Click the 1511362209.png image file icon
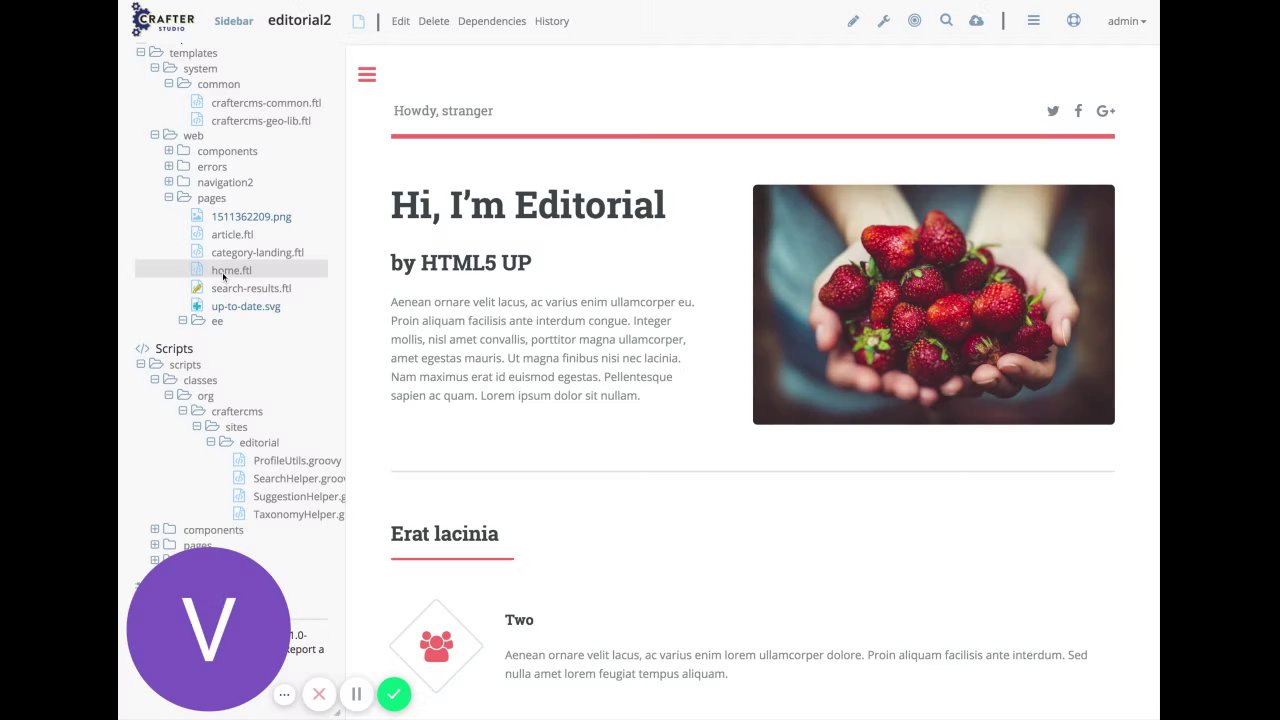This screenshot has width=1280, height=720. pyautogui.click(x=197, y=216)
